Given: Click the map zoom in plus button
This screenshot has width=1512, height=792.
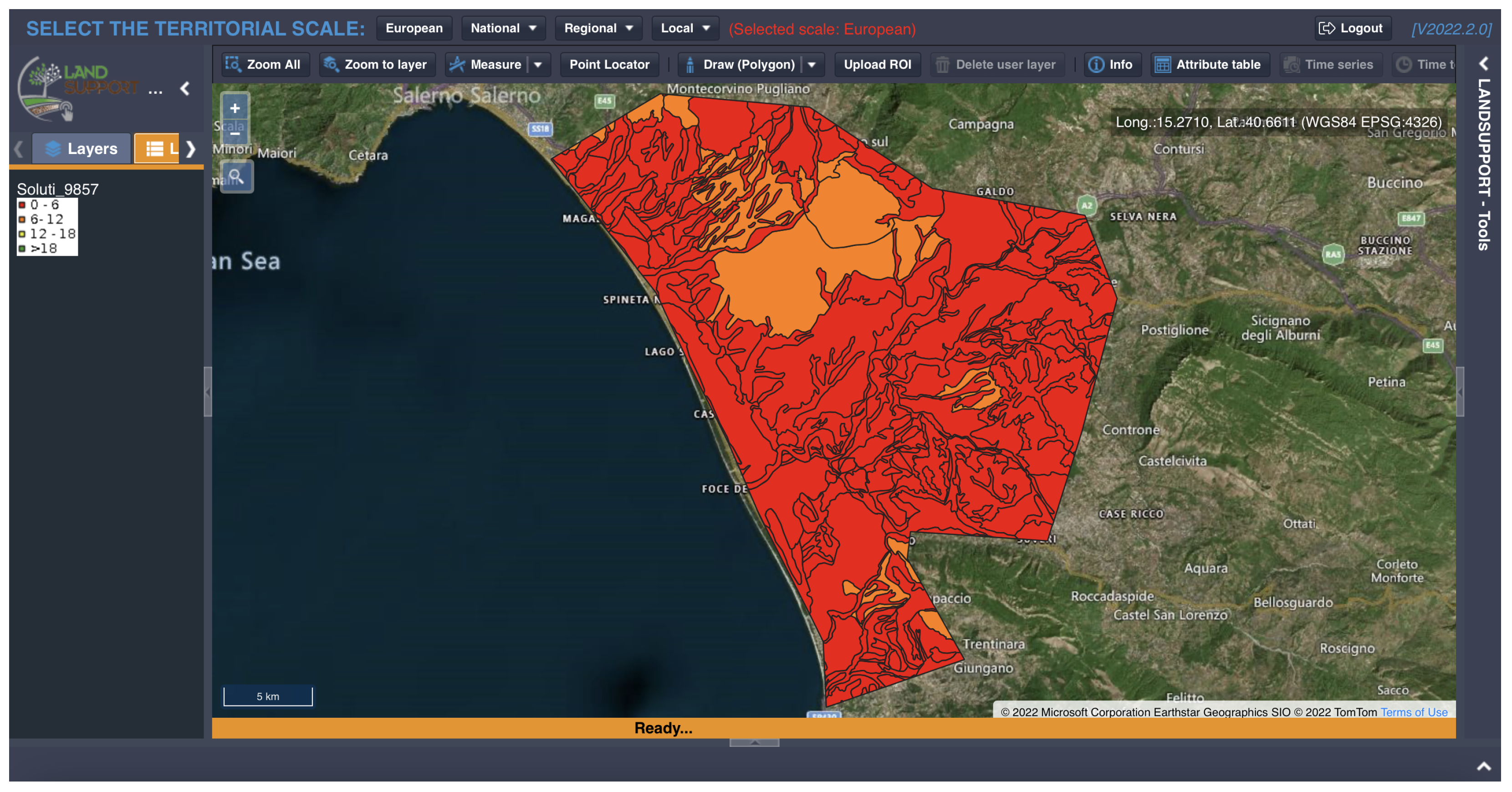Looking at the screenshot, I should 235,108.
